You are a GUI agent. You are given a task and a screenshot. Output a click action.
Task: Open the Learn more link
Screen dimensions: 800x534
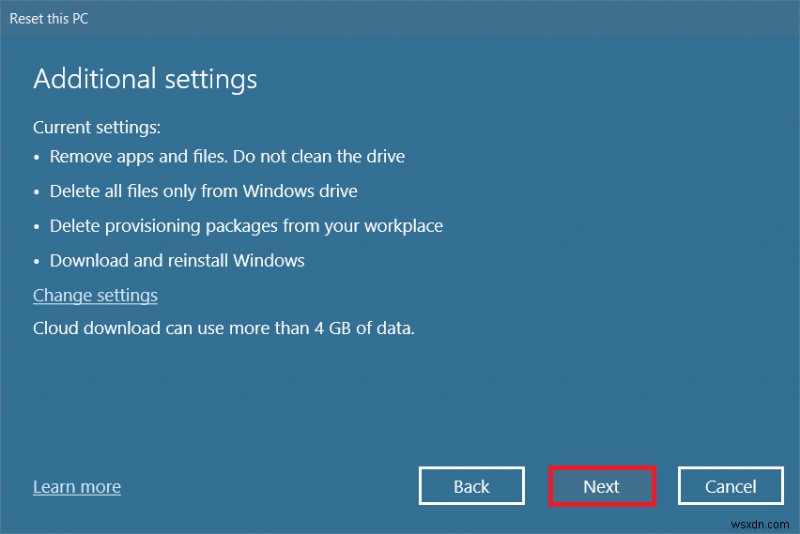pyautogui.click(x=77, y=487)
